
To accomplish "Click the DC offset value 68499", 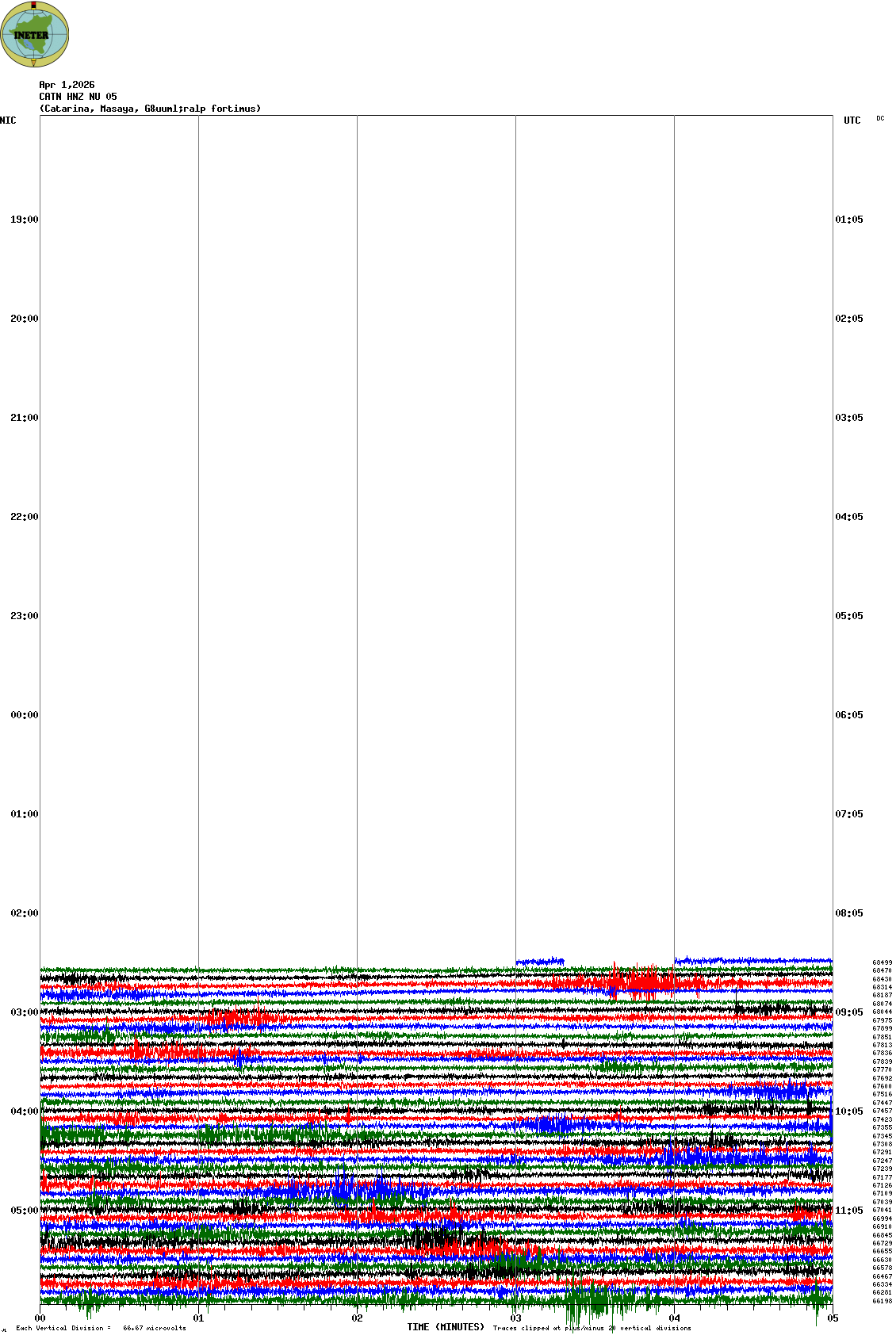I will click(882, 963).
